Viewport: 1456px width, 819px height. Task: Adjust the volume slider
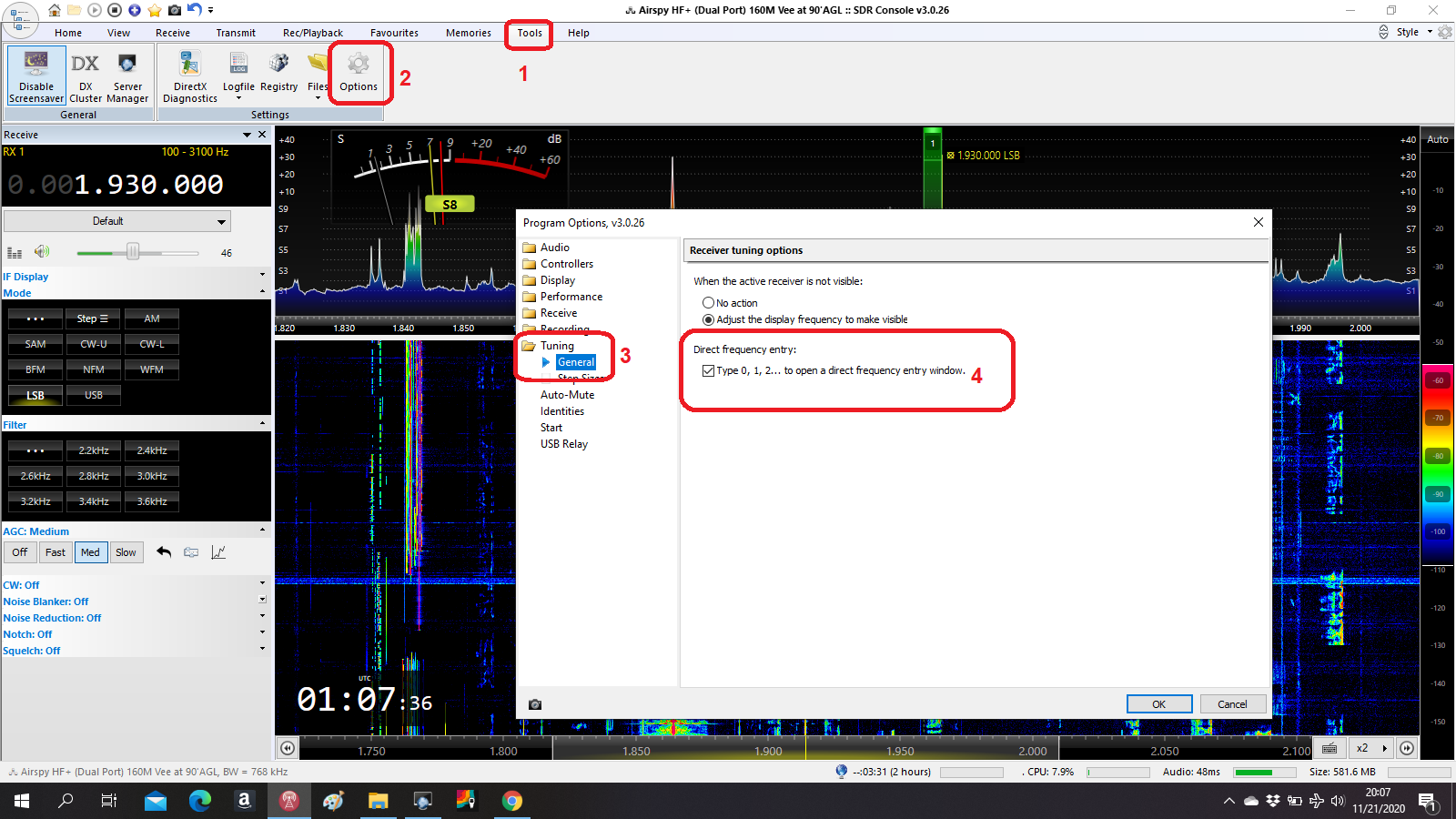coord(133,252)
